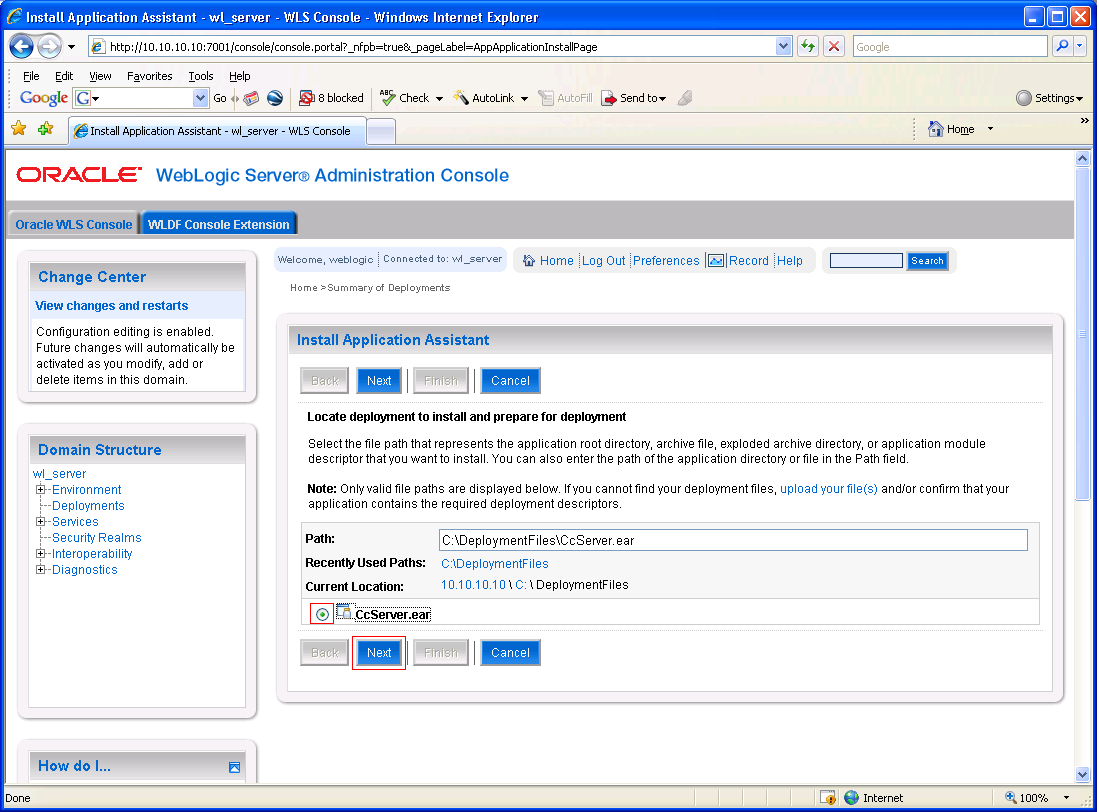The height and width of the screenshot is (812, 1099).
Task: Click the Google toolbar news icon beside Go
Action: pyautogui.click(x=251, y=98)
